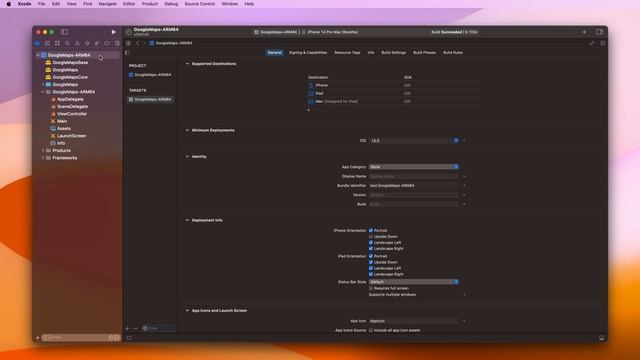Go back with the editor back arrow
640x360 pixels.
click(x=138, y=43)
